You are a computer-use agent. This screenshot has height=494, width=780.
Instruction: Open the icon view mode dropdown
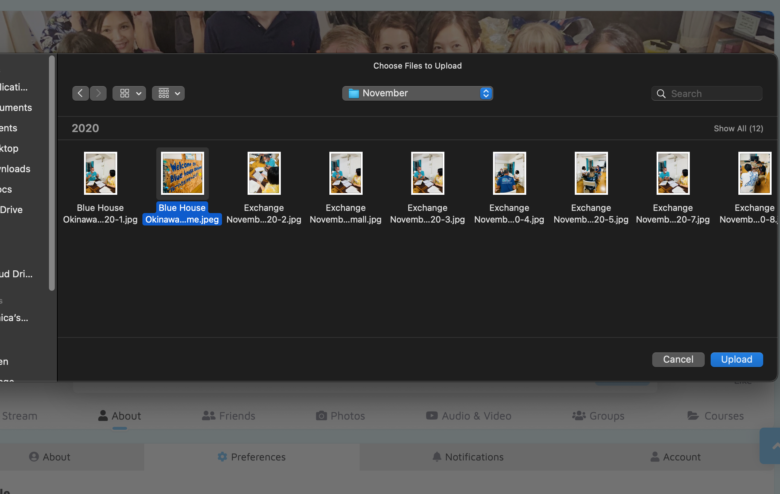point(129,93)
